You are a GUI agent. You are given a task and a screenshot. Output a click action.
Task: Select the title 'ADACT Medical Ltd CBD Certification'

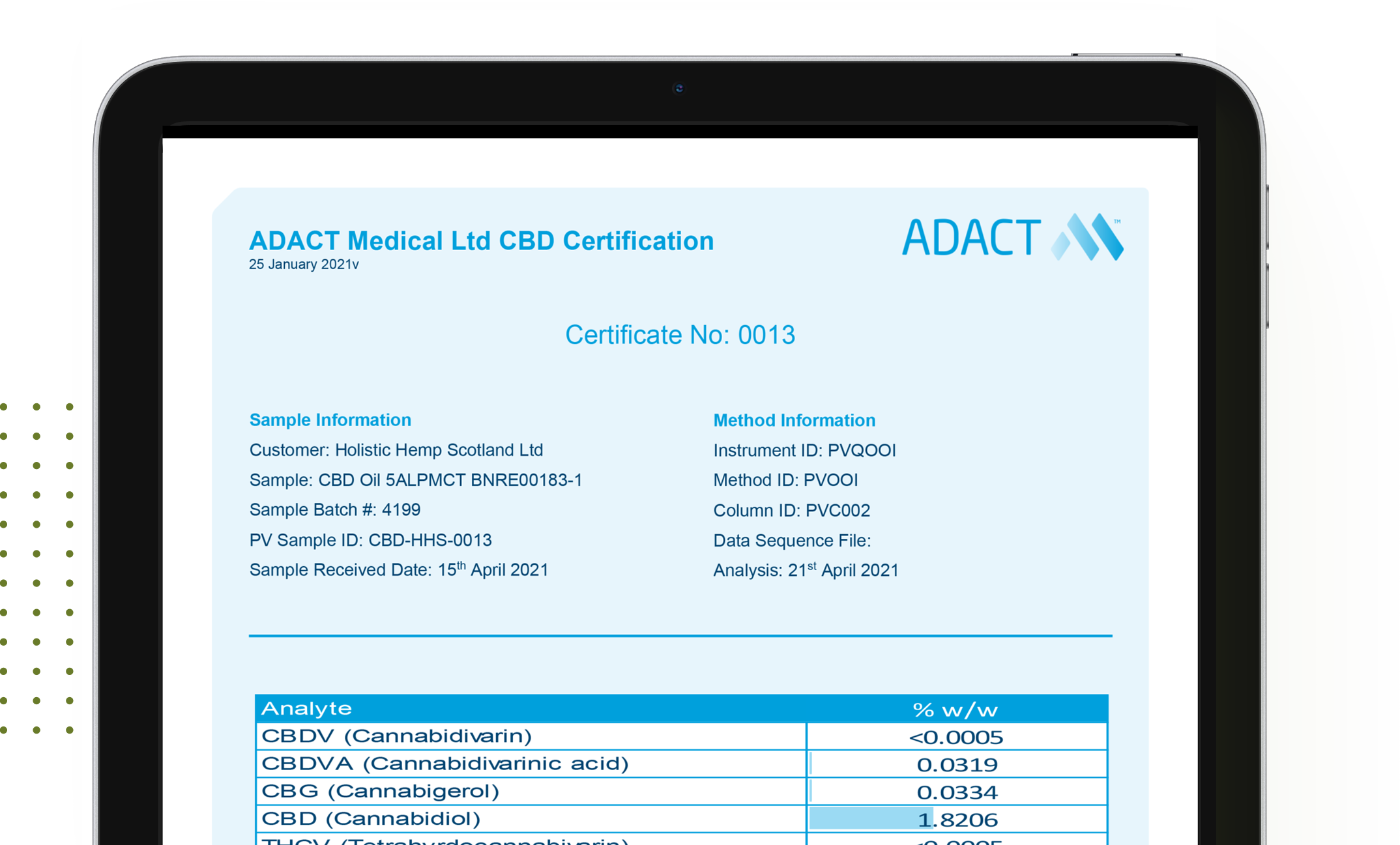[482, 240]
